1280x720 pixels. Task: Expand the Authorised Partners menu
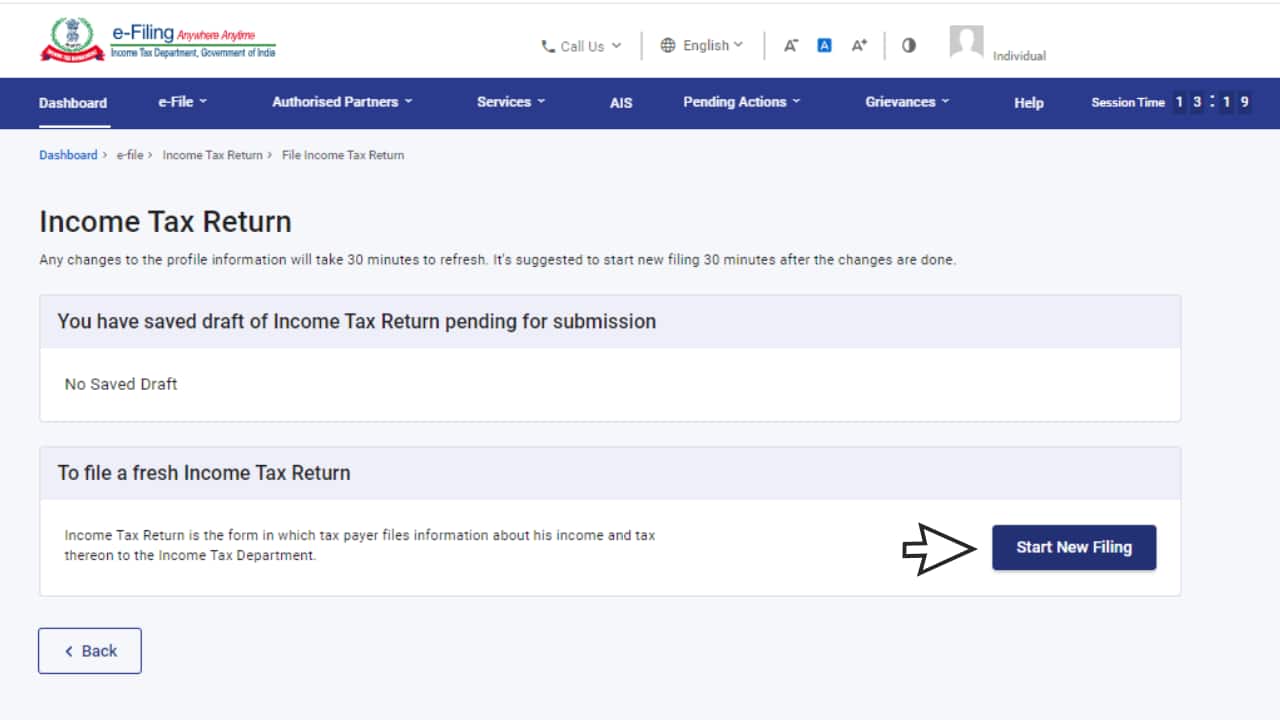tap(342, 102)
